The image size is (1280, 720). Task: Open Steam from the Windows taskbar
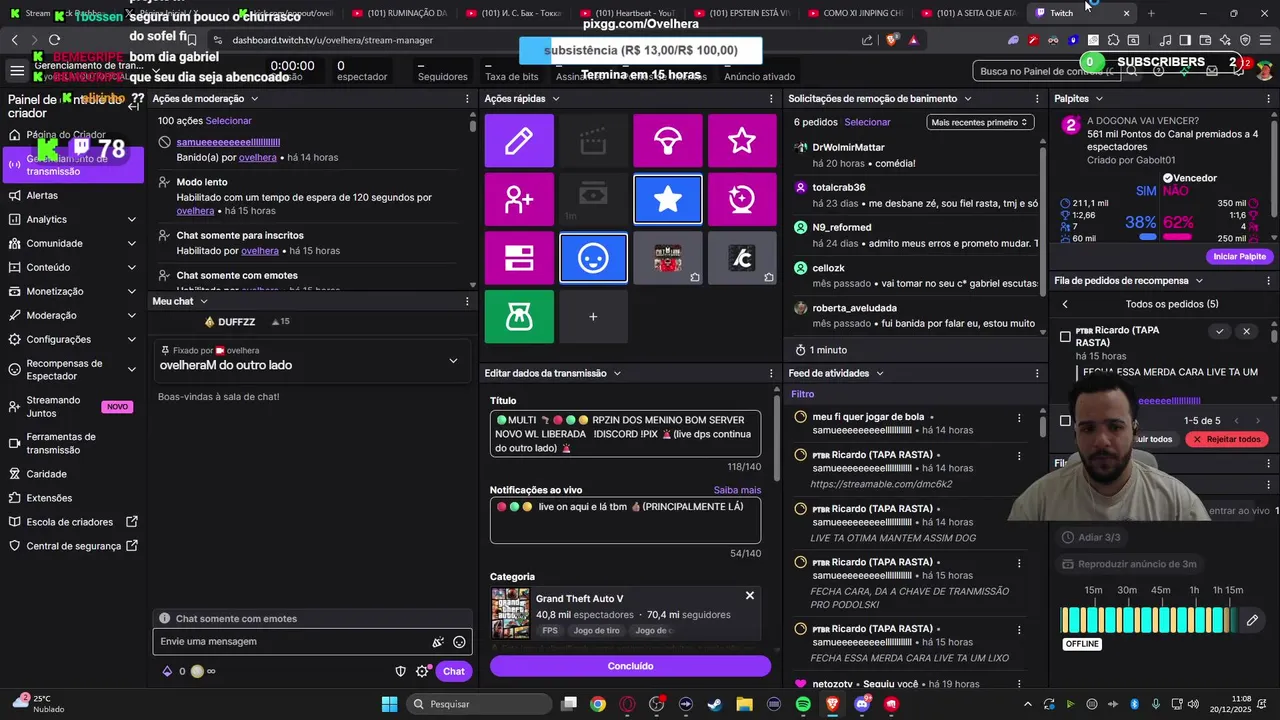coord(714,704)
